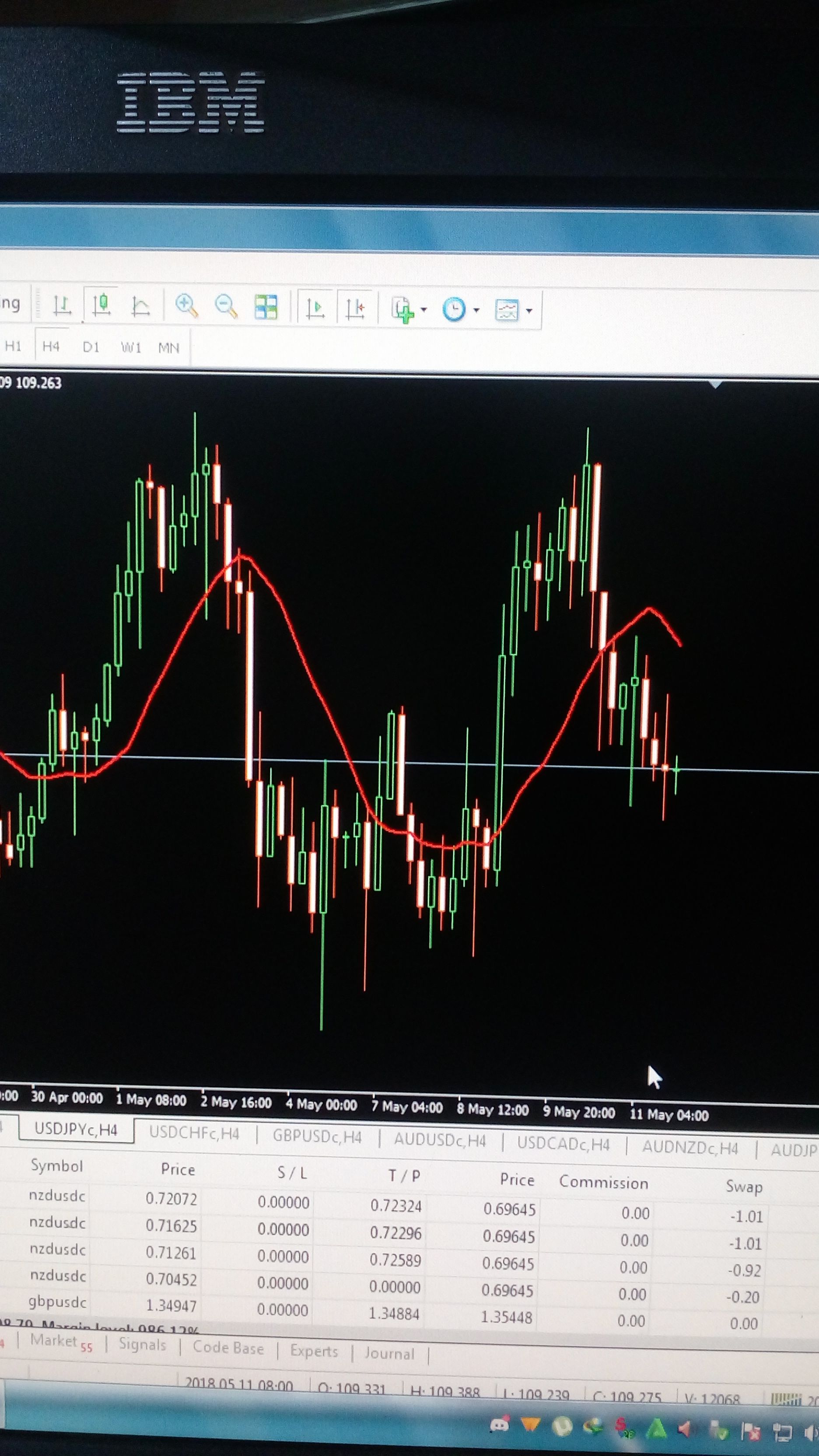Open the chart templates icon
Image resolution: width=819 pixels, height=1456 pixels.
coord(507,310)
